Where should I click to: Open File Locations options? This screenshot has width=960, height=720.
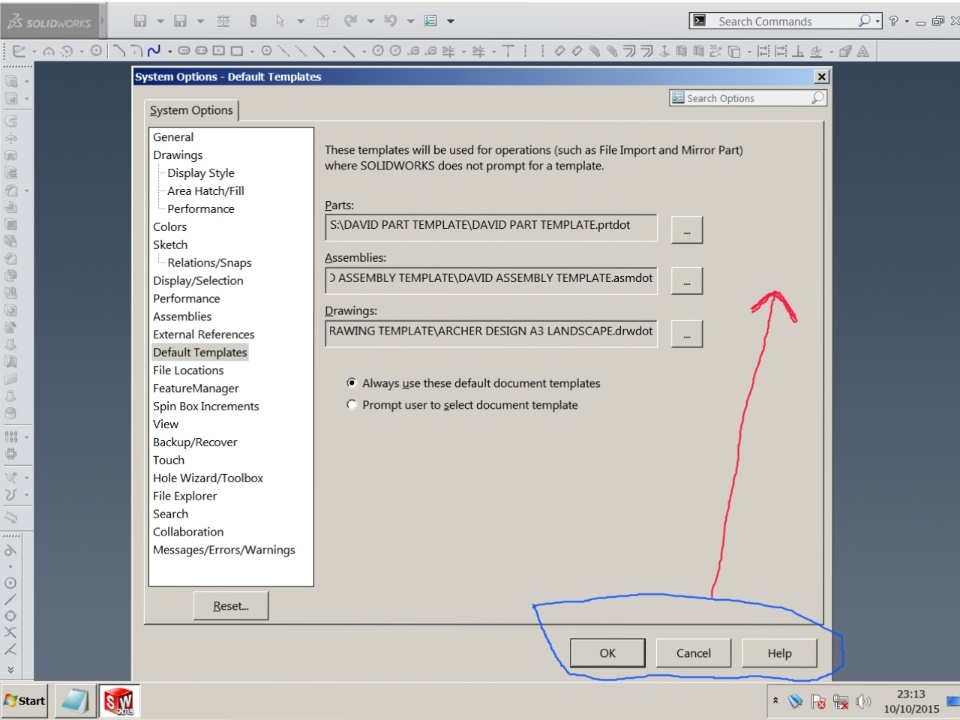click(188, 370)
